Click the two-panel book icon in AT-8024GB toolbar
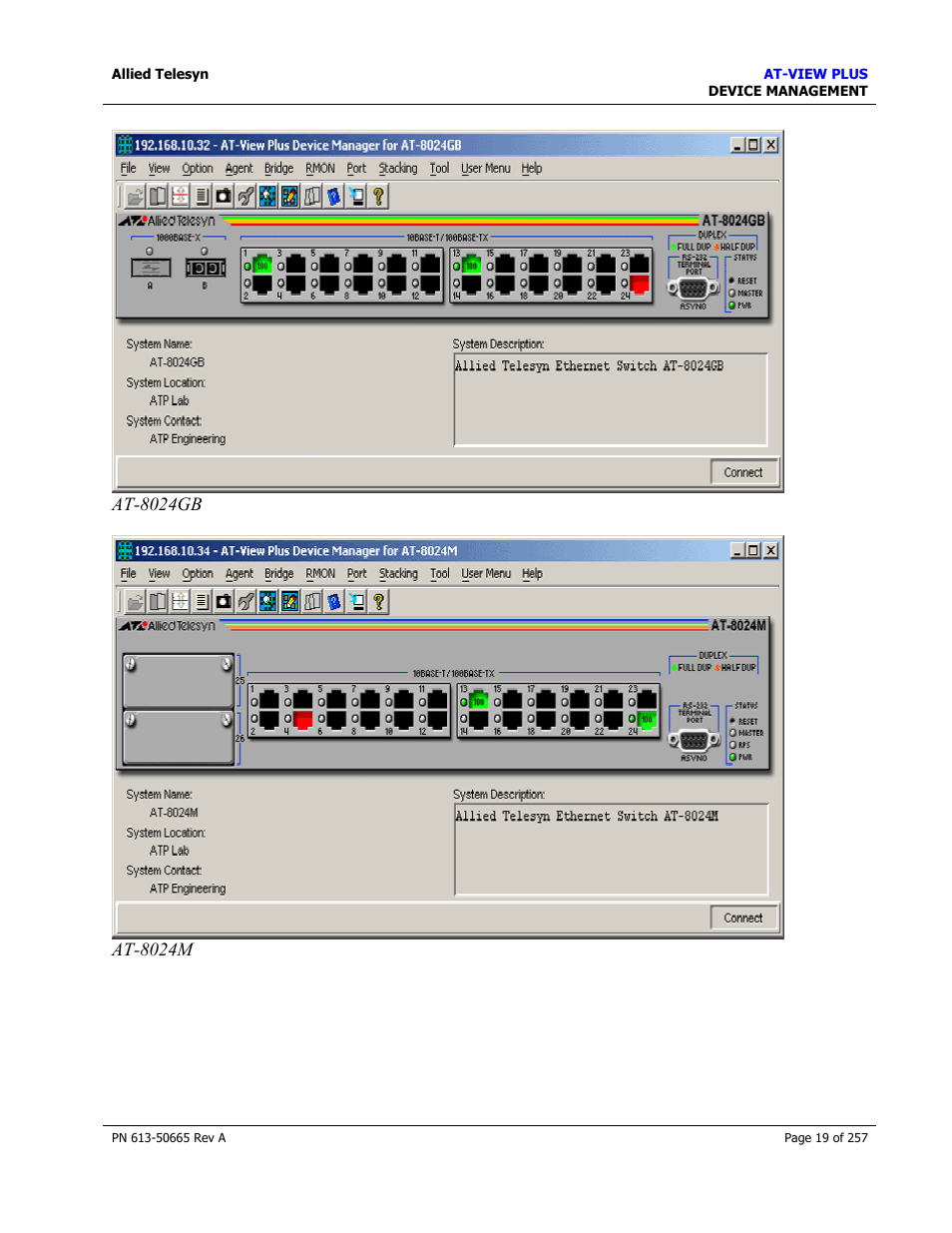This screenshot has width=952, height=1233. click(x=158, y=197)
